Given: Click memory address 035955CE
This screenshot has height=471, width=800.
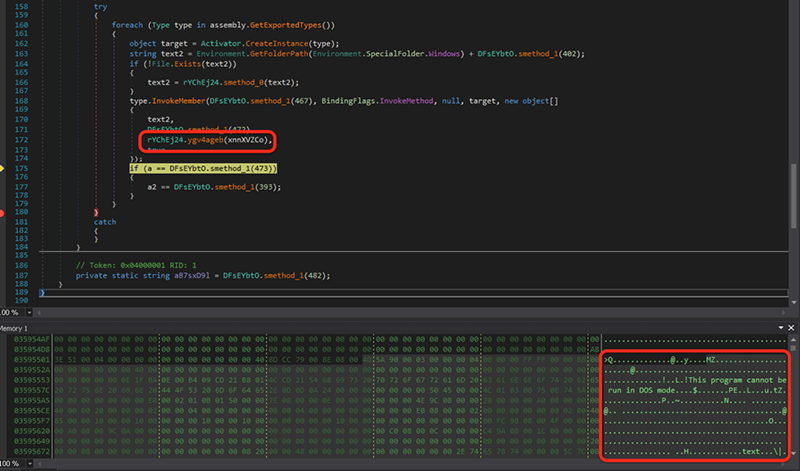Looking at the screenshot, I should (32, 411).
